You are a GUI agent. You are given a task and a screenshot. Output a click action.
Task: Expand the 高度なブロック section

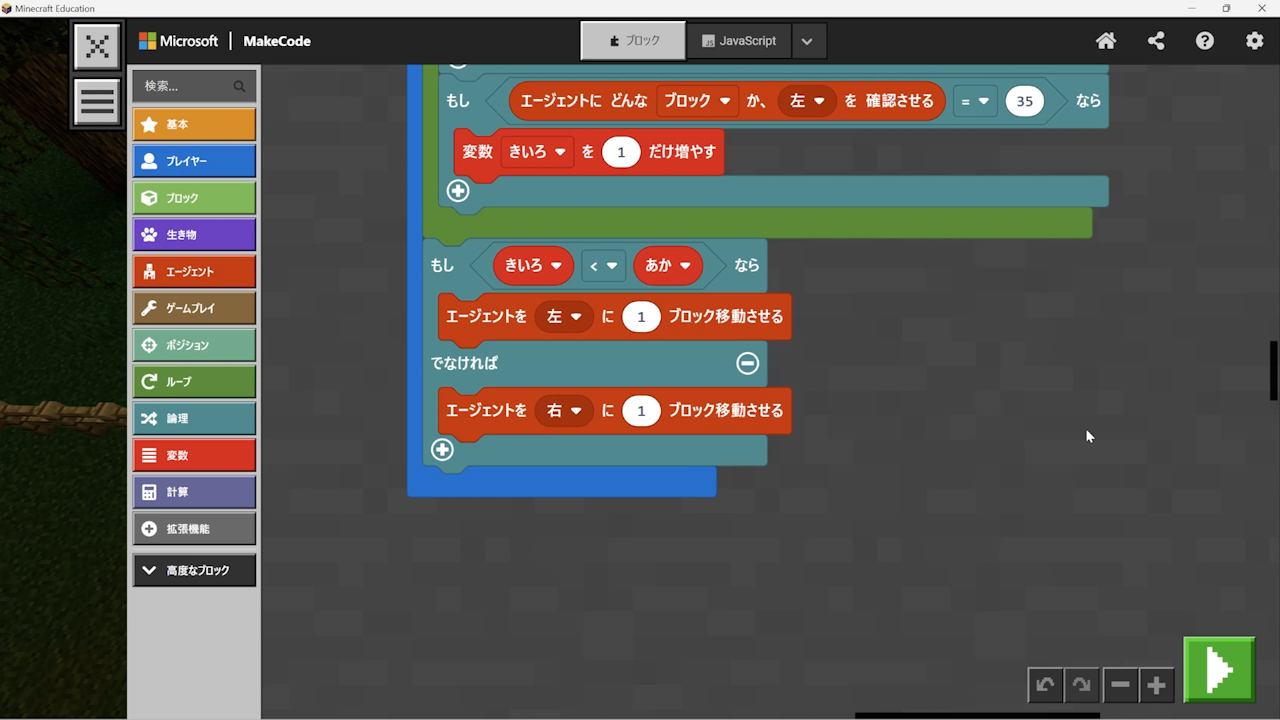click(194, 570)
